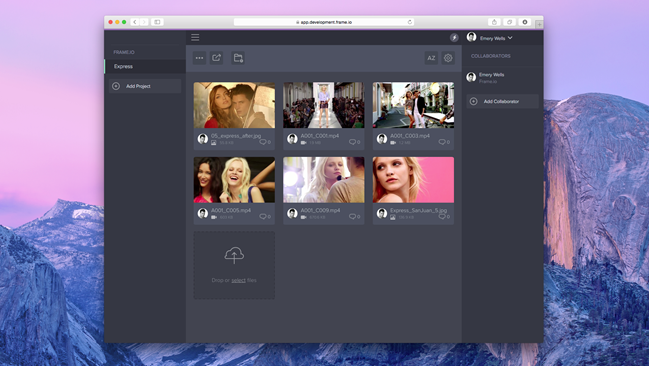
Task: Open the A001_C003.mp4 video thumbnail
Action: pyautogui.click(x=413, y=105)
